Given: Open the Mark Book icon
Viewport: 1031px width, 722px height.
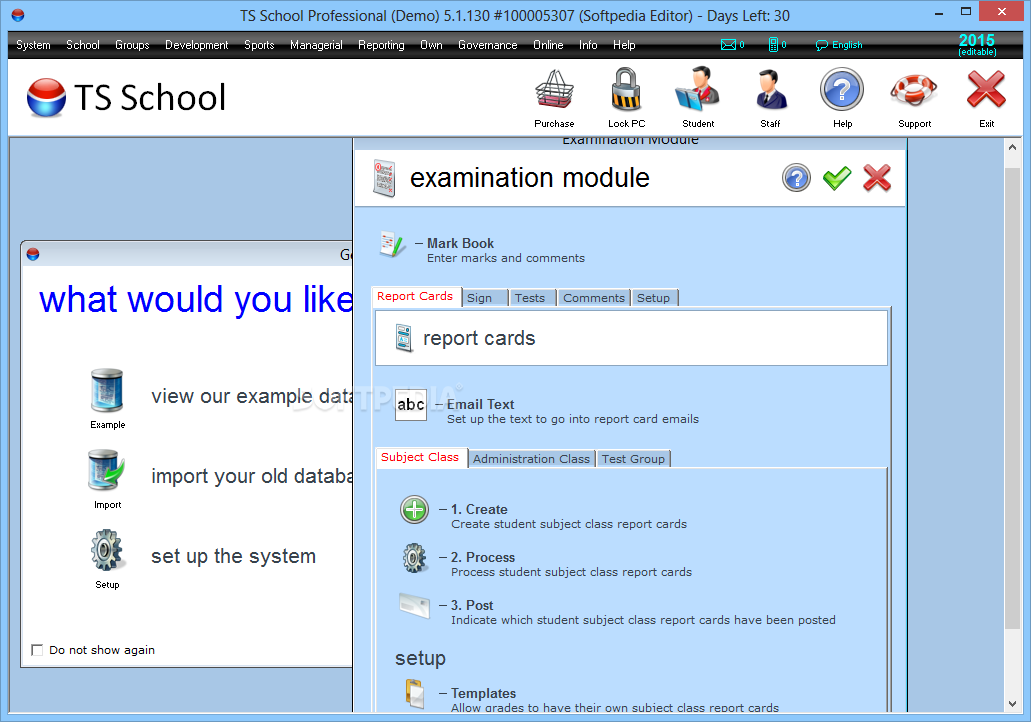Looking at the screenshot, I should [x=393, y=245].
